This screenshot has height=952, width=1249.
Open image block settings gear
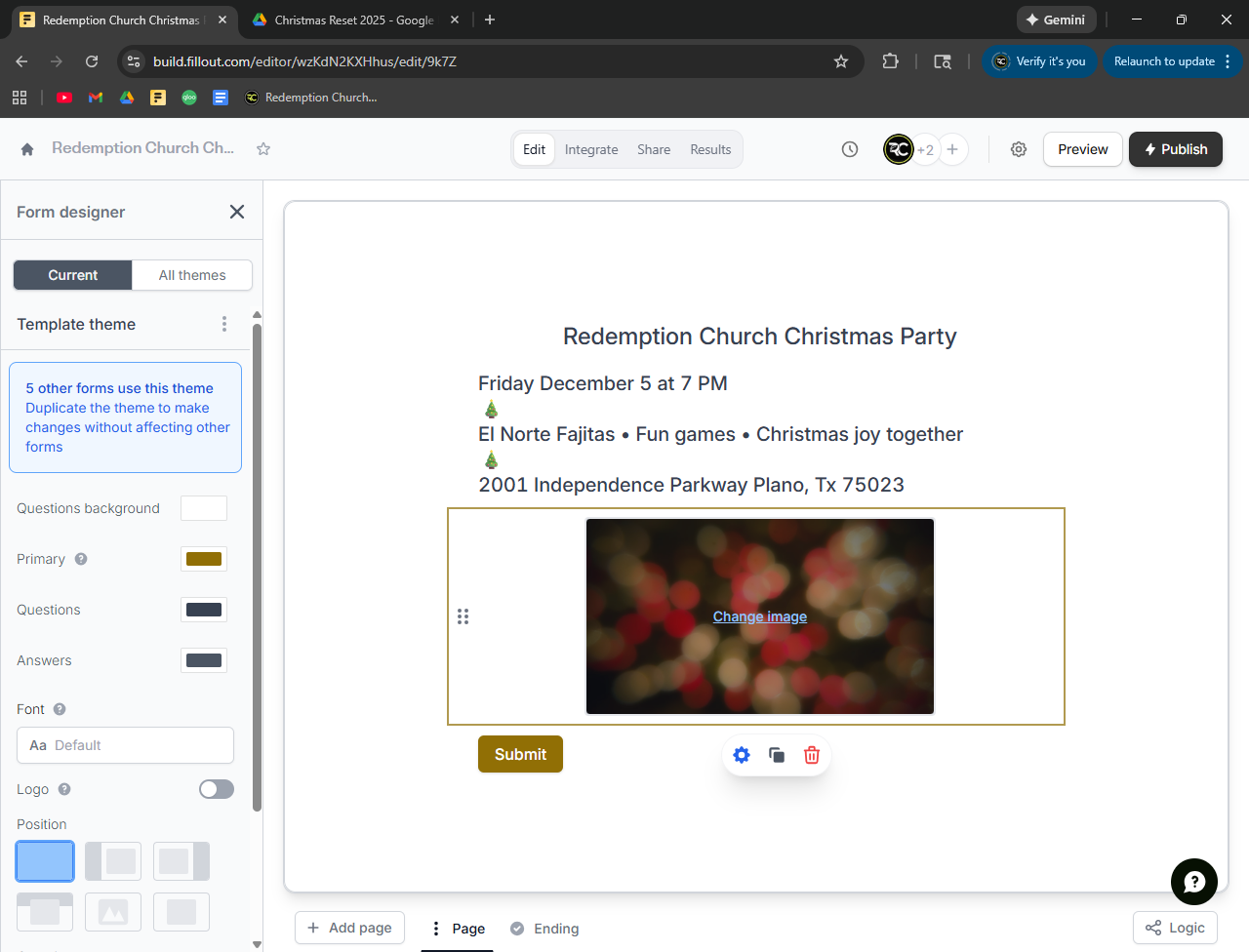tap(742, 755)
